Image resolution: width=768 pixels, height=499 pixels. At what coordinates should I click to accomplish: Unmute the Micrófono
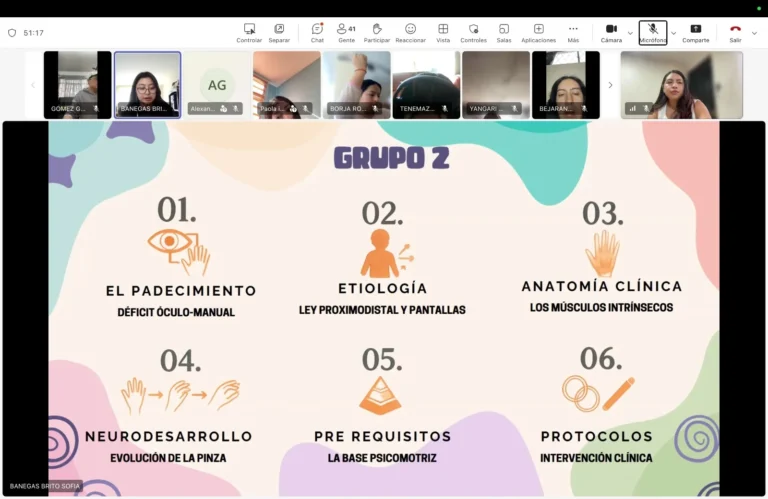pos(653,32)
